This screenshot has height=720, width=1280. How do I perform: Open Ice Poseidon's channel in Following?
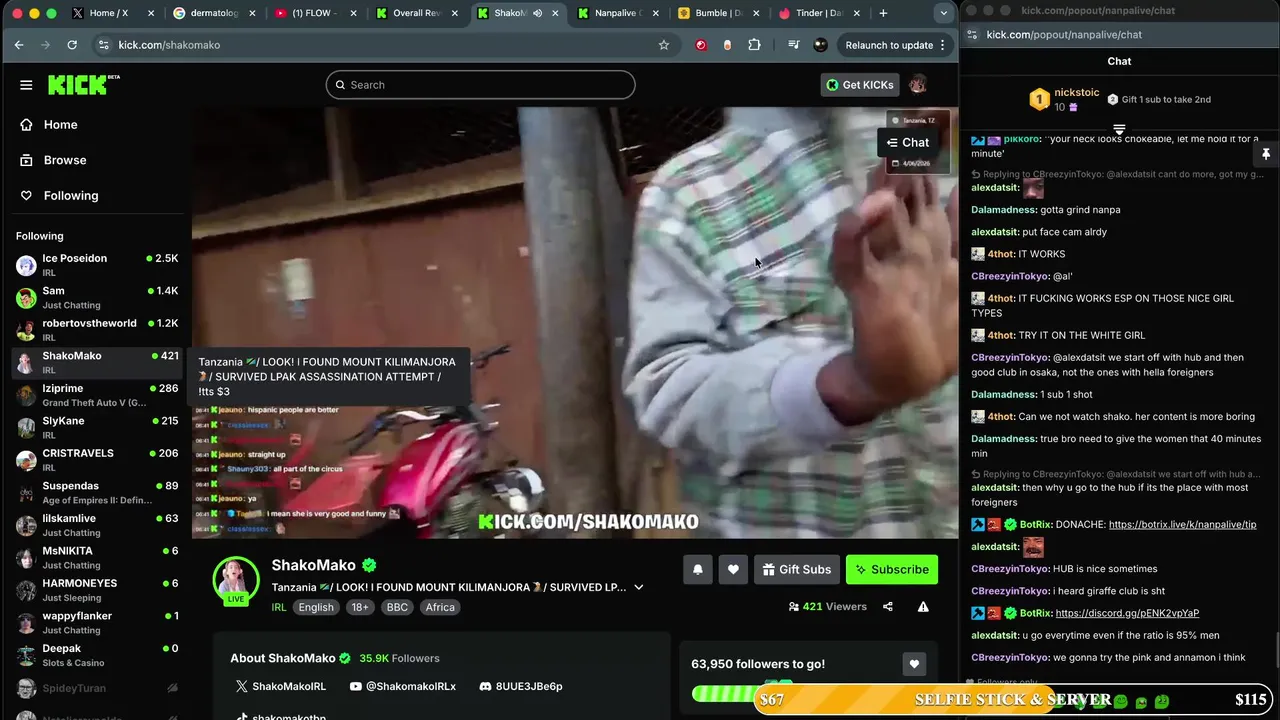[x=96, y=265]
